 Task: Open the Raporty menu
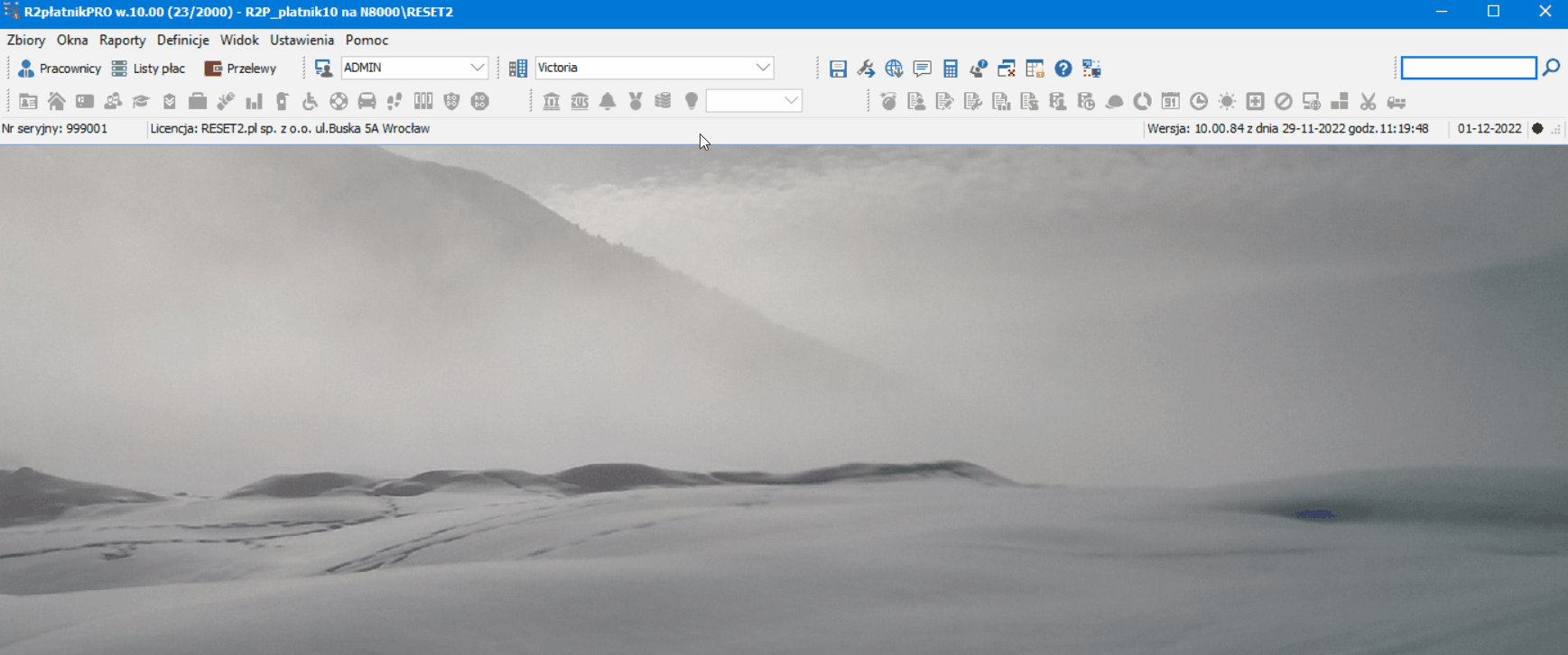click(x=123, y=40)
